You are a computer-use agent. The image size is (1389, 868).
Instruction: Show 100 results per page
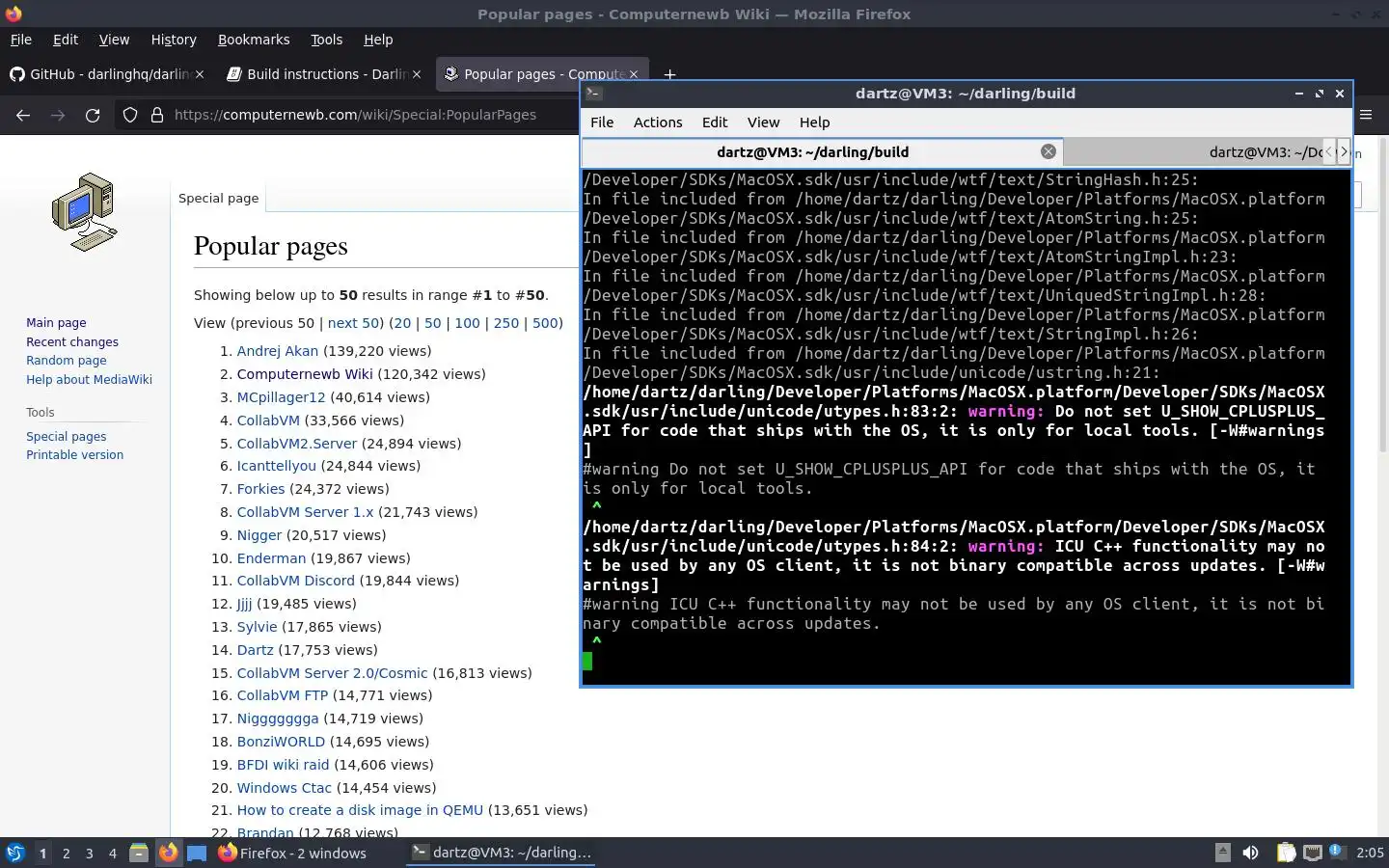click(x=467, y=323)
